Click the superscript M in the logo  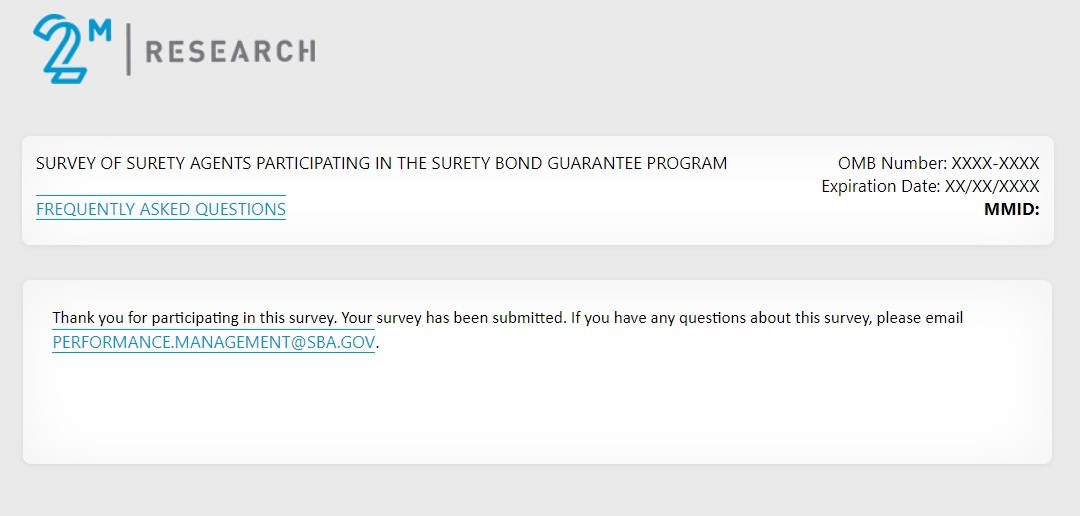[100, 30]
